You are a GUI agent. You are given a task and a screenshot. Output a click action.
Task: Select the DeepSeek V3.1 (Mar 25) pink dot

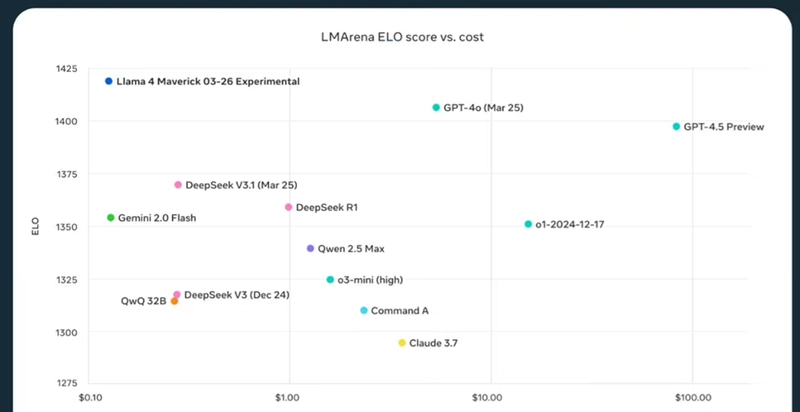point(178,185)
